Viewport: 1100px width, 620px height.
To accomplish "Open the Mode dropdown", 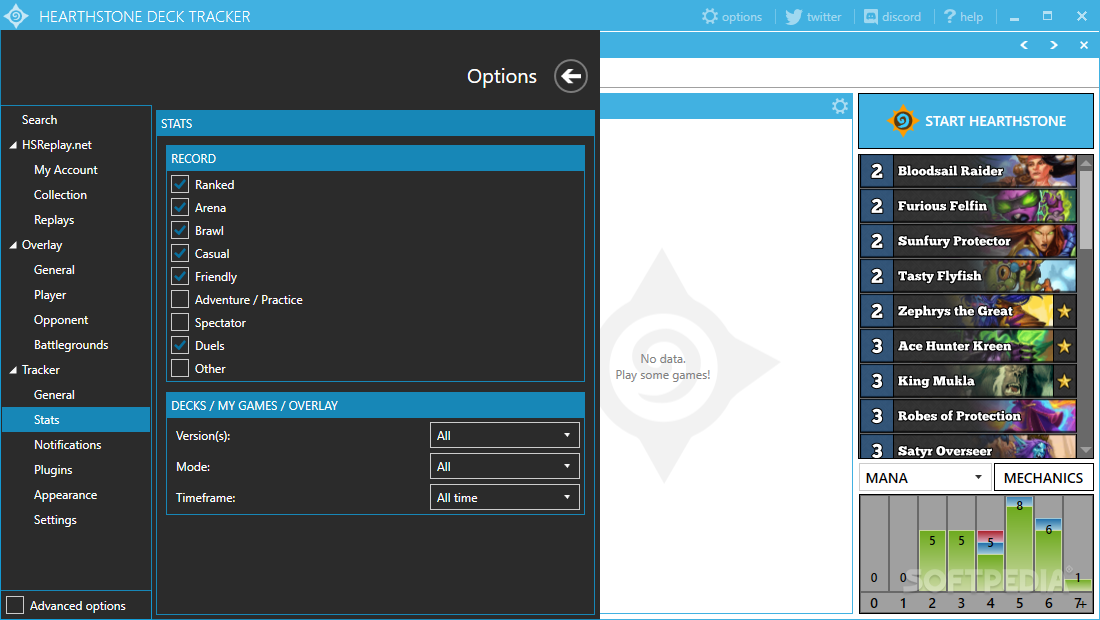I will point(504,466).
